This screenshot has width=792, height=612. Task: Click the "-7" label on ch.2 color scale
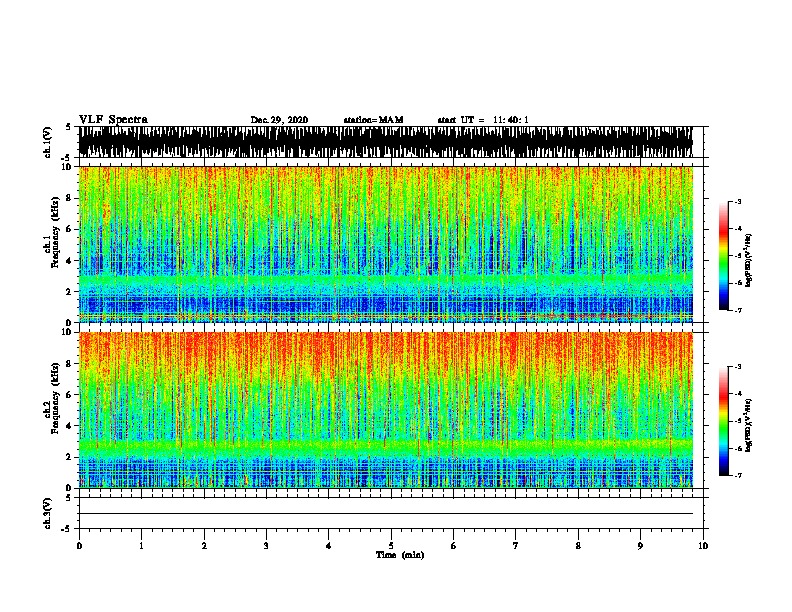coord(738,475)
